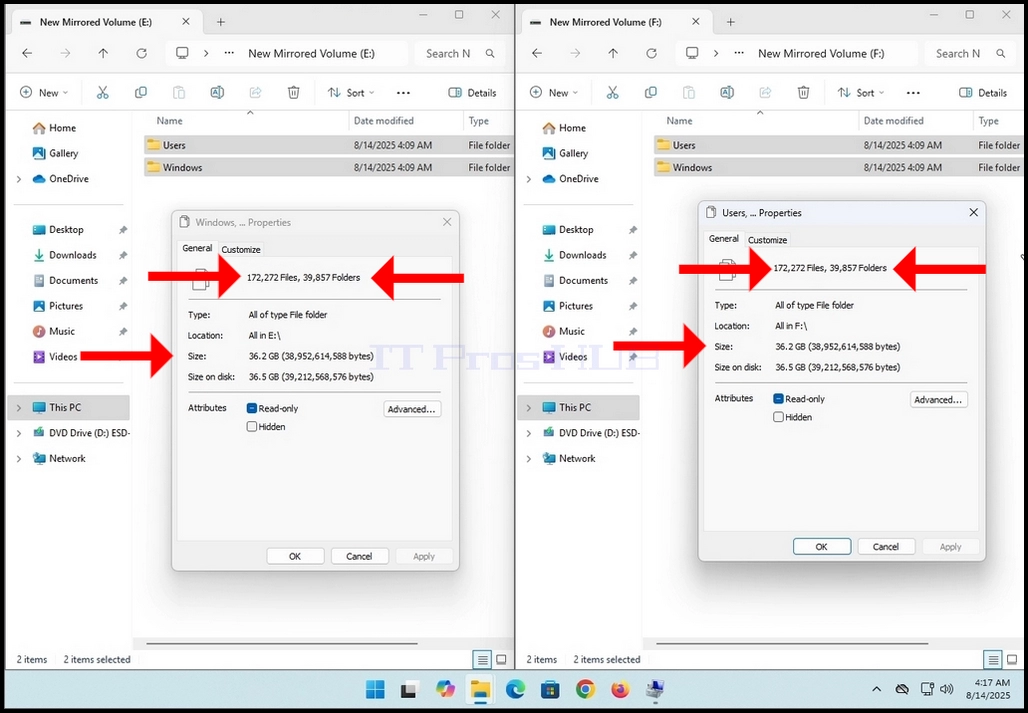Click OK in Windows Properties dialog
The height and width of the screenshot is (713, 1028).
point(295,556)
